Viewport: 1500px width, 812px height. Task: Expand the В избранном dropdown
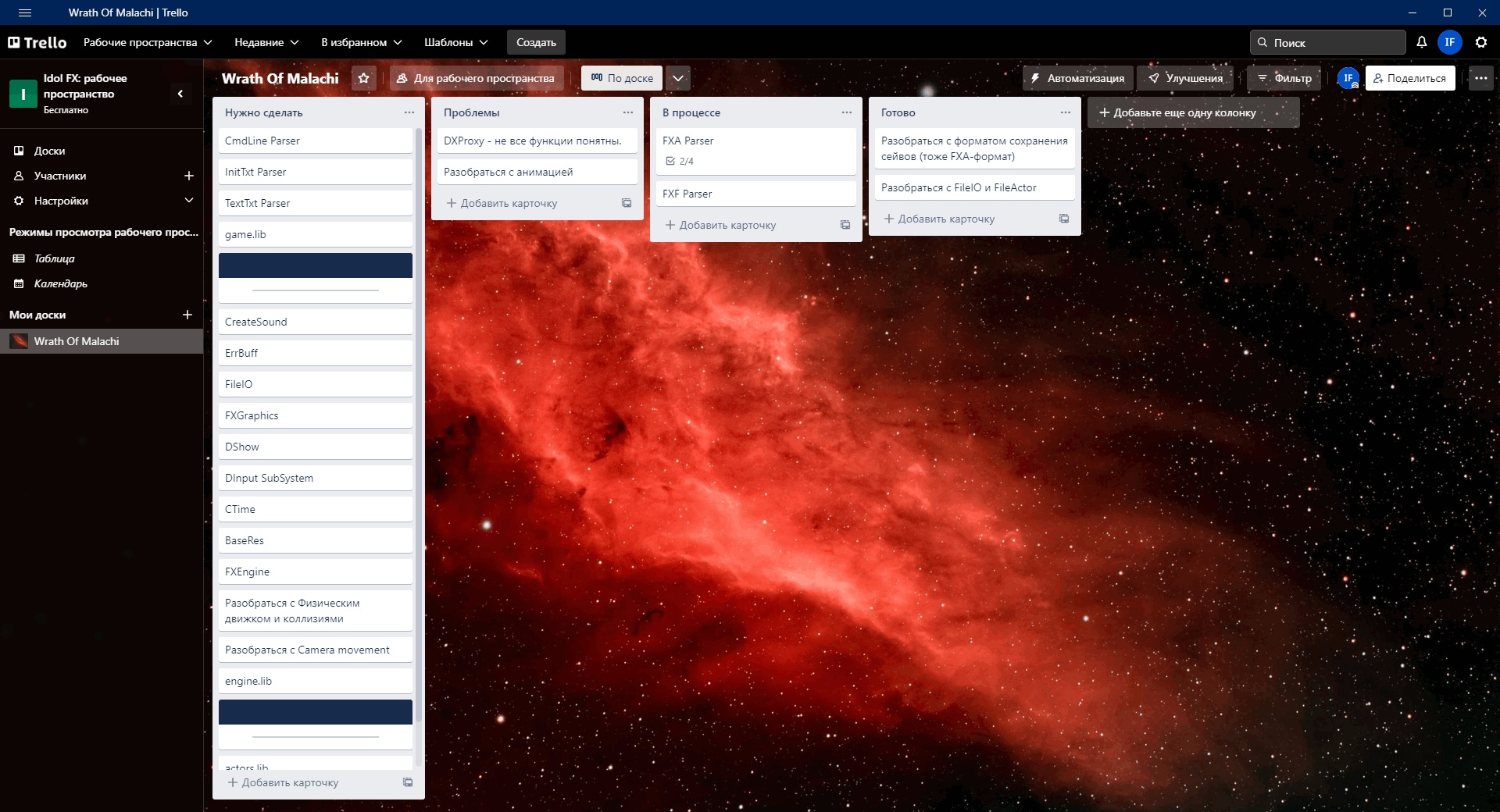(x=362, y=42)
